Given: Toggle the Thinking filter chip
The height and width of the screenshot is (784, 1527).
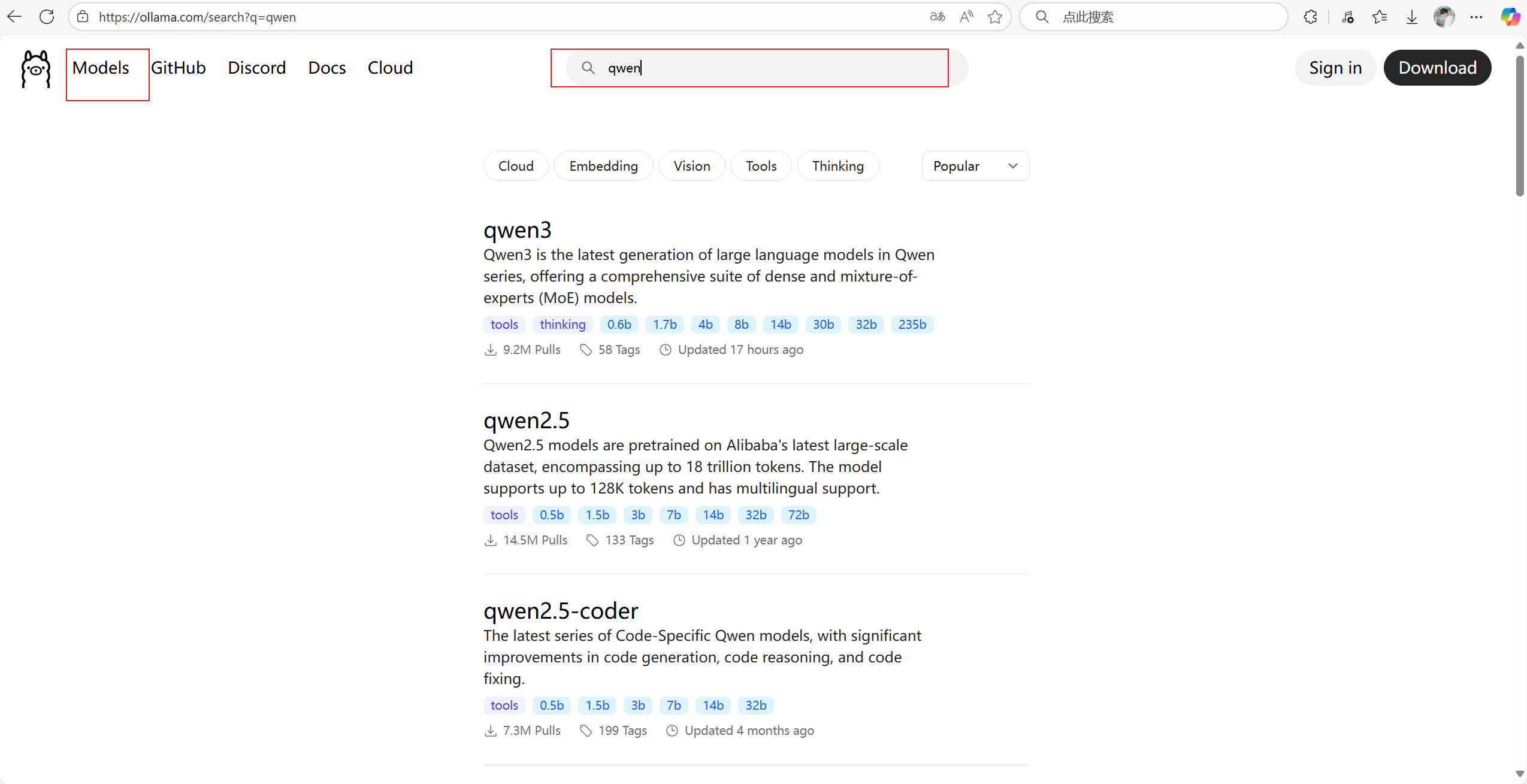Looking at the screenshot, I should [837, 166].
